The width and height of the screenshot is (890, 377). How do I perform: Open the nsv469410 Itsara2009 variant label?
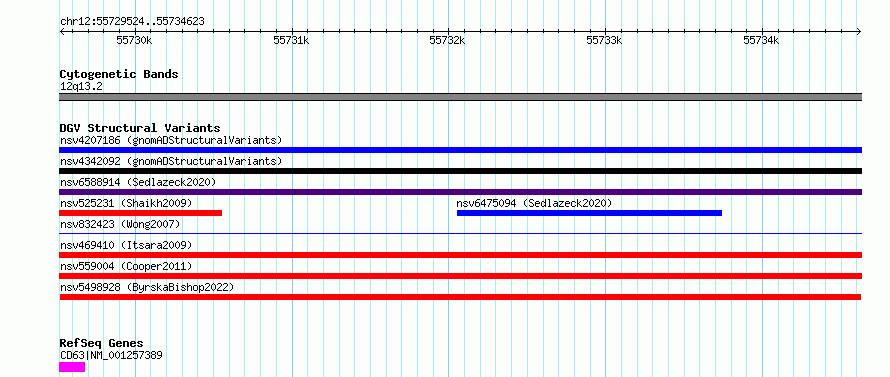point(126,245)
